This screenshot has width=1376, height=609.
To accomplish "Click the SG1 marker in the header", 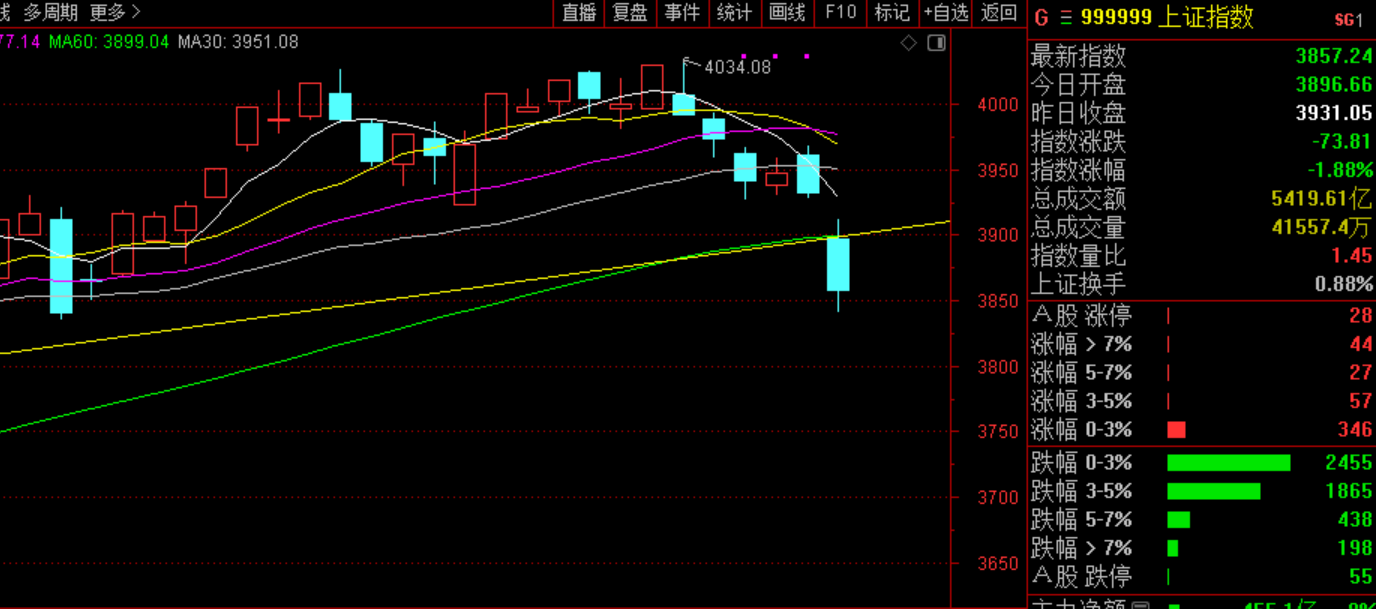I will 1348,19.
